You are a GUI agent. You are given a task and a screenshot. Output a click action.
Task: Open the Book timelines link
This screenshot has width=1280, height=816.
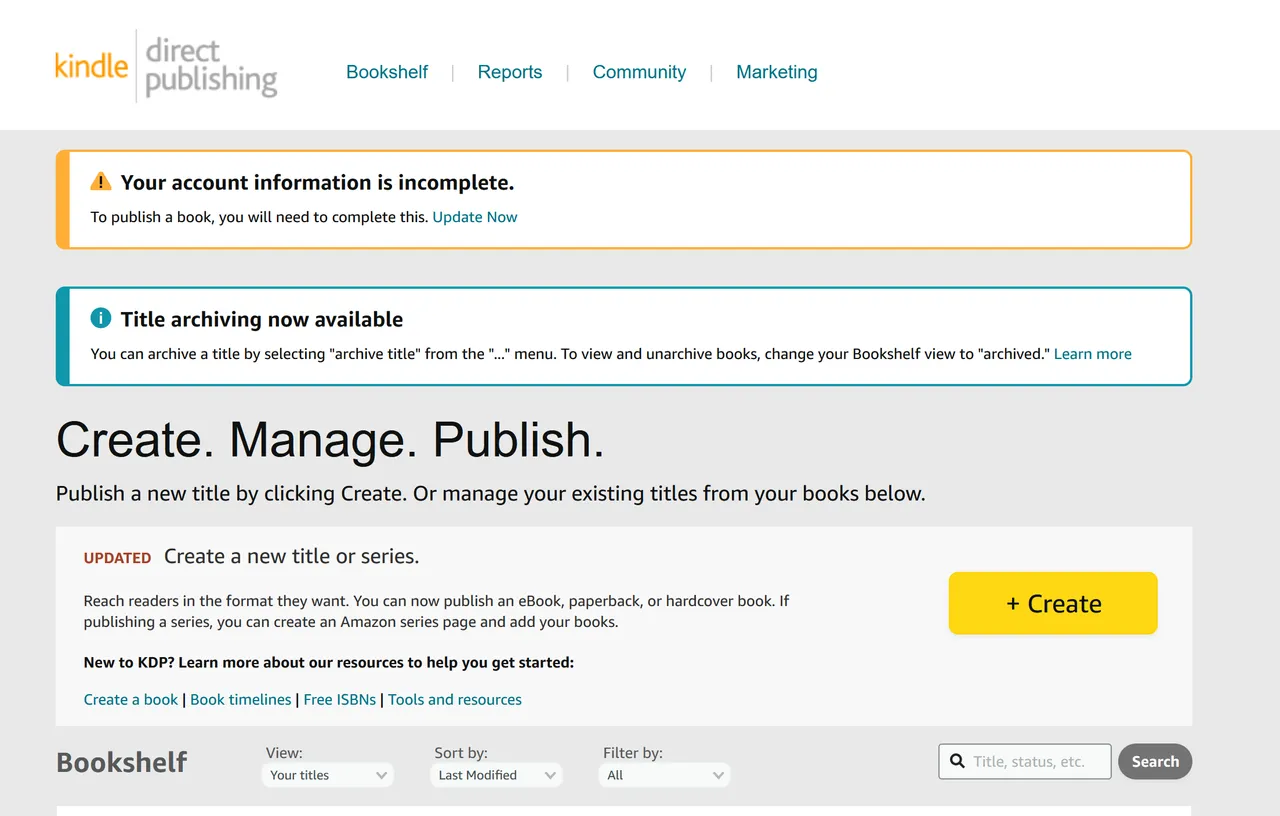tap(241, 700)
